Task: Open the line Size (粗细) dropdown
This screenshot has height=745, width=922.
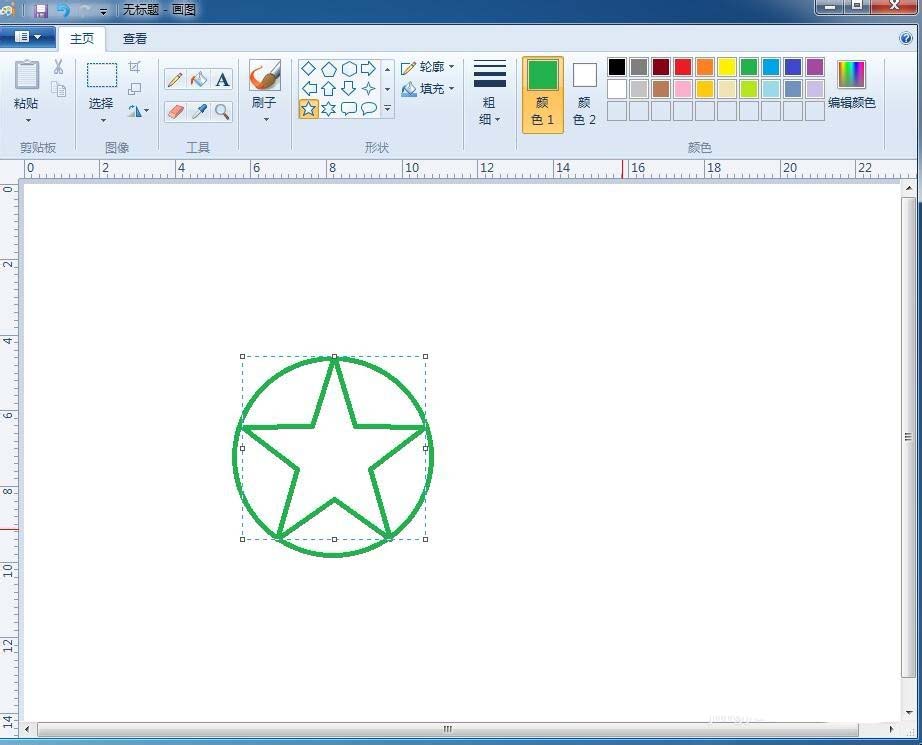Action: pos(489,93)
